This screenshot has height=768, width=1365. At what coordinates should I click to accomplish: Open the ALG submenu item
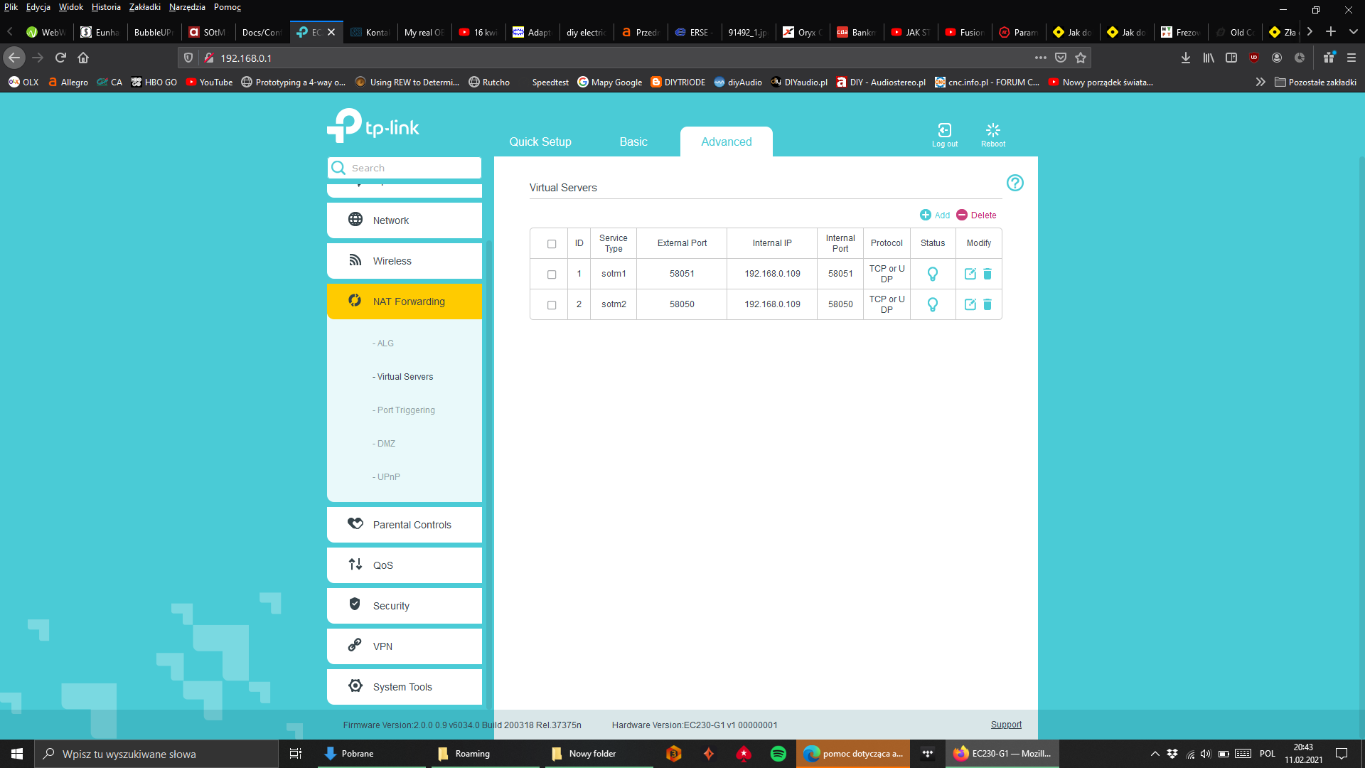[x=384, y=343]
